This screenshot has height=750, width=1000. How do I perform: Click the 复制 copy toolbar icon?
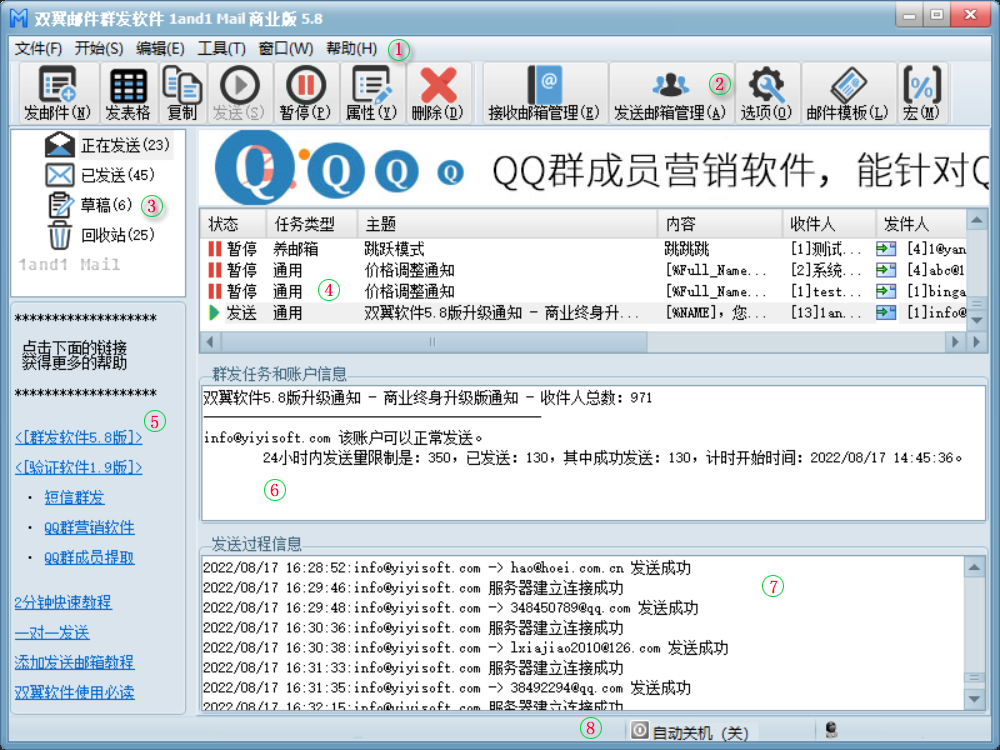[182, 93]
